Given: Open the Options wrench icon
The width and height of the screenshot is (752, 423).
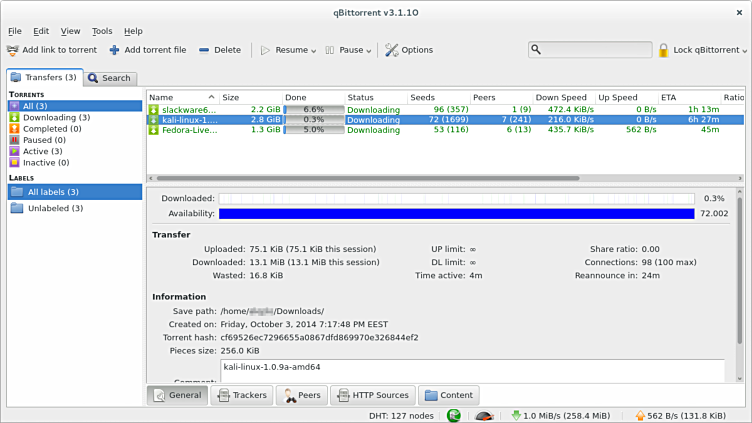Looking at the screenshot, I should click(391, 50).
